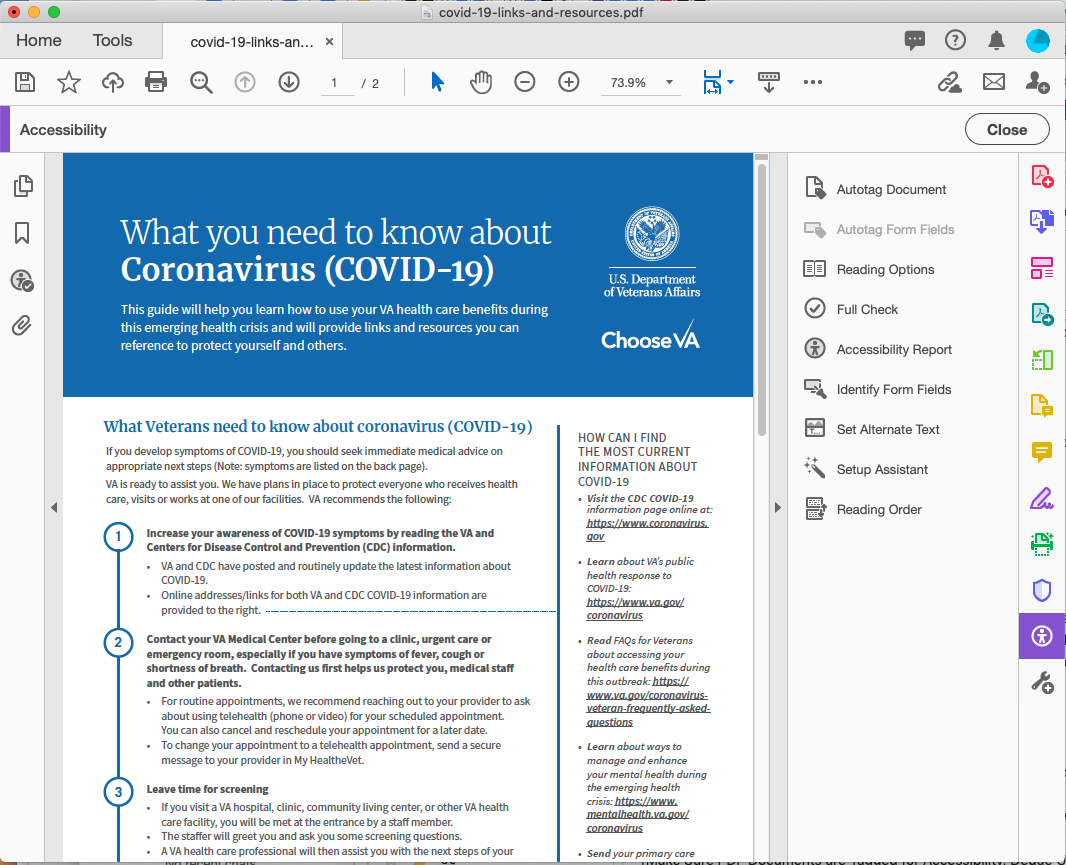Open Protect shield tool icon
The width and height of the screenshot is (1066, 865).
point(1042,590)
